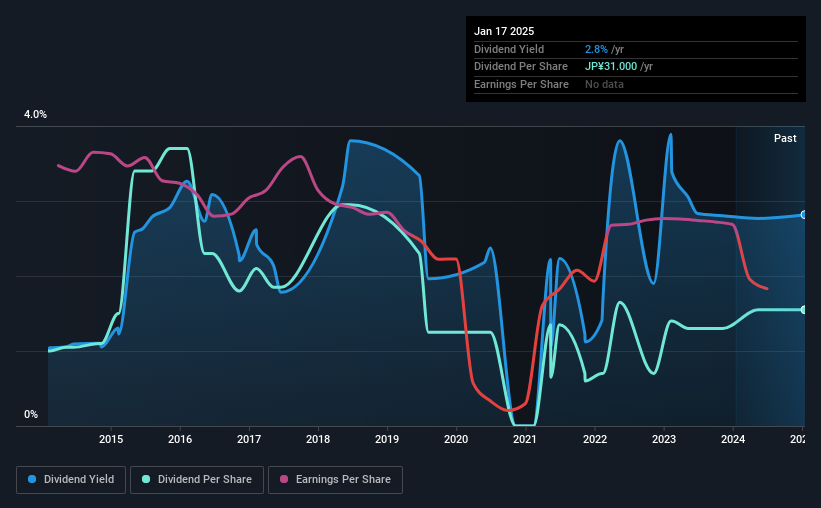Click the pink Earnings Per Share legend dot

coord(284,479)
